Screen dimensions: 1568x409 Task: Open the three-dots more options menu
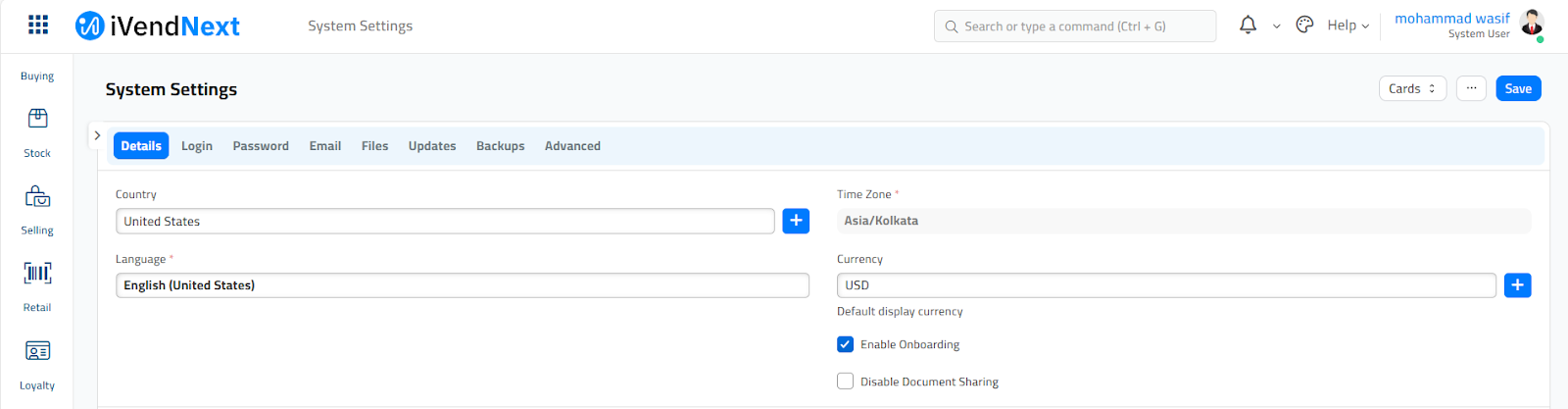coord(1471,88)
